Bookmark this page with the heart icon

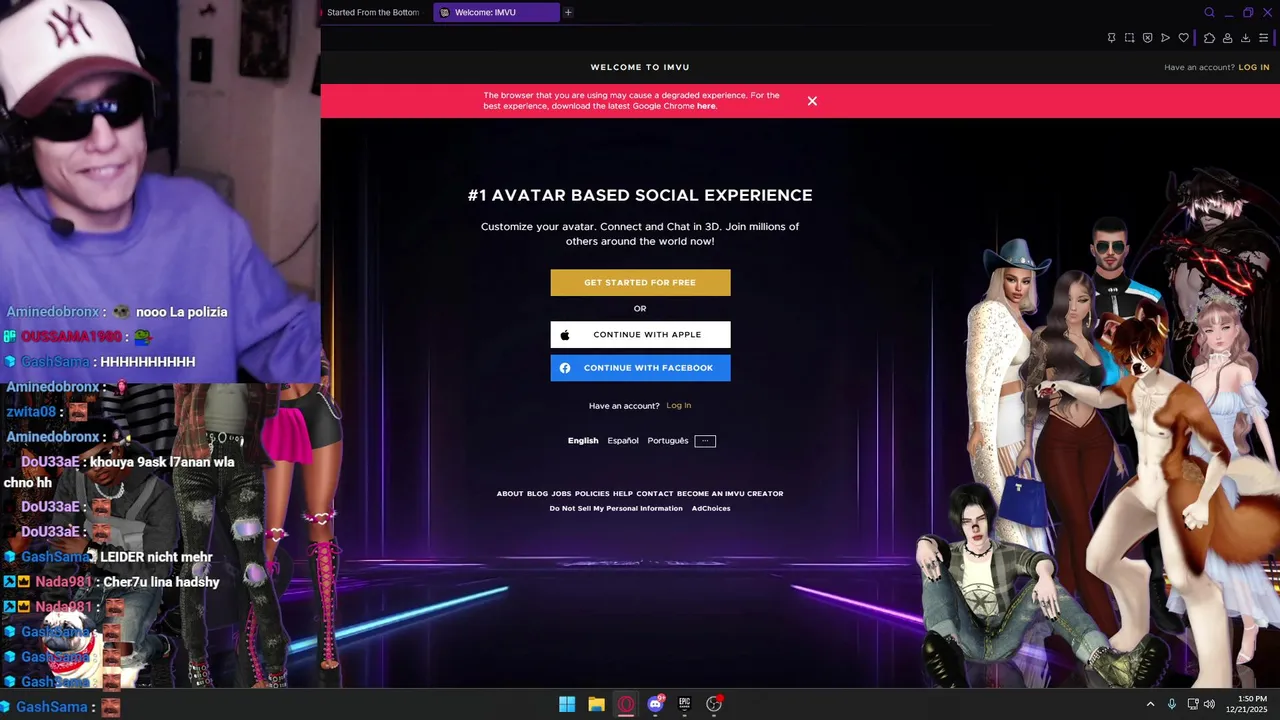1183,38
